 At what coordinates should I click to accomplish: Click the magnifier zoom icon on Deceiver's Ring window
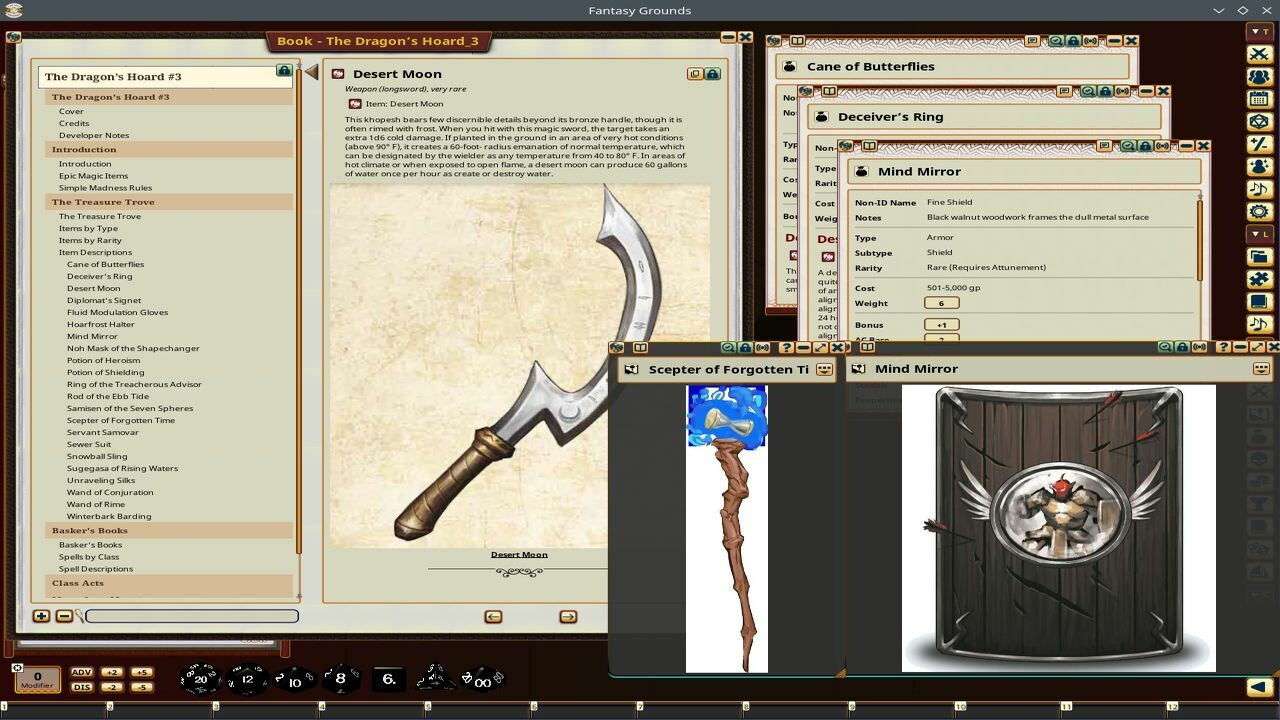tap(1087, 91)
